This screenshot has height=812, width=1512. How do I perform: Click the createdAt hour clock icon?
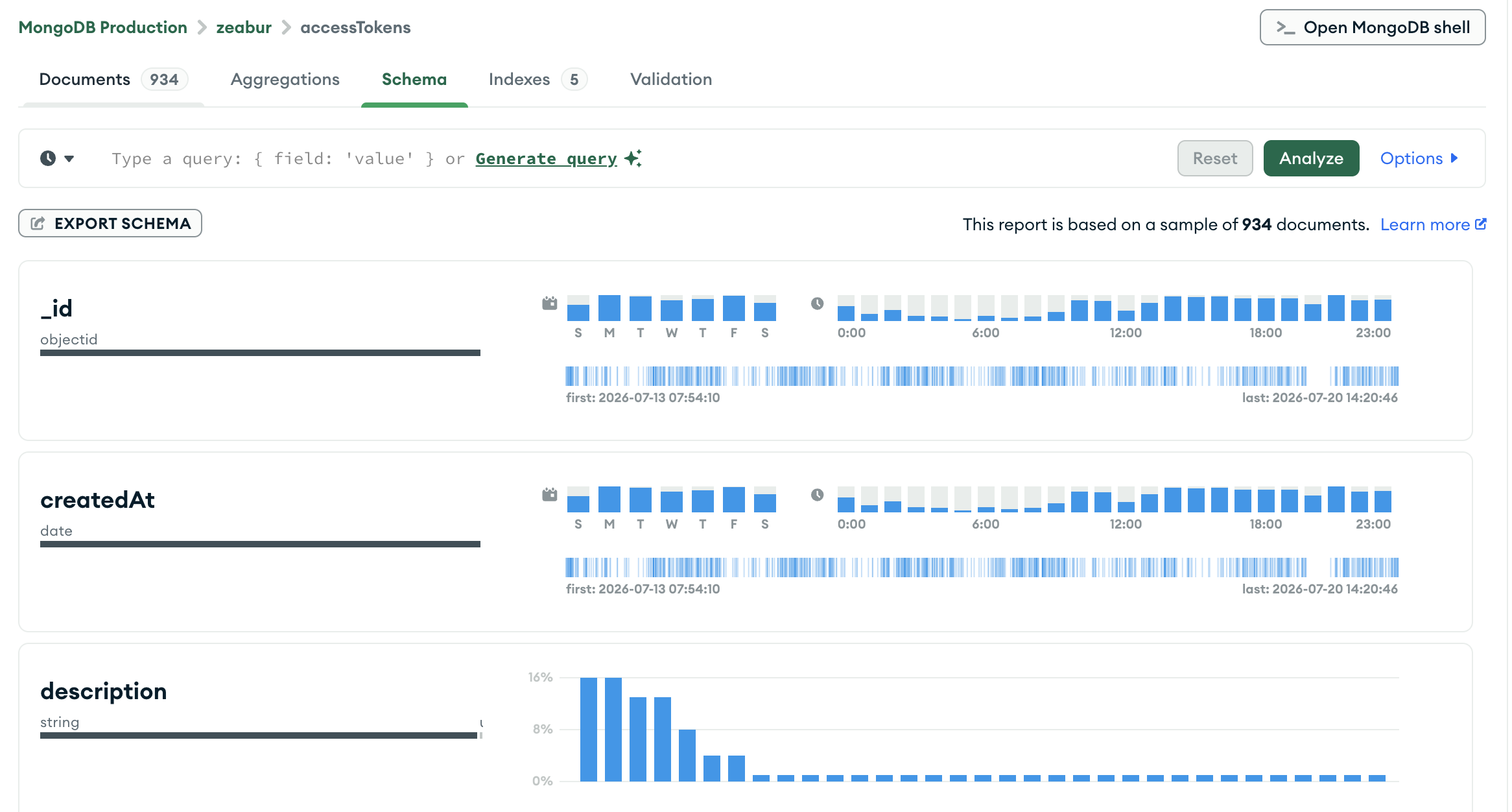point(817,494)
